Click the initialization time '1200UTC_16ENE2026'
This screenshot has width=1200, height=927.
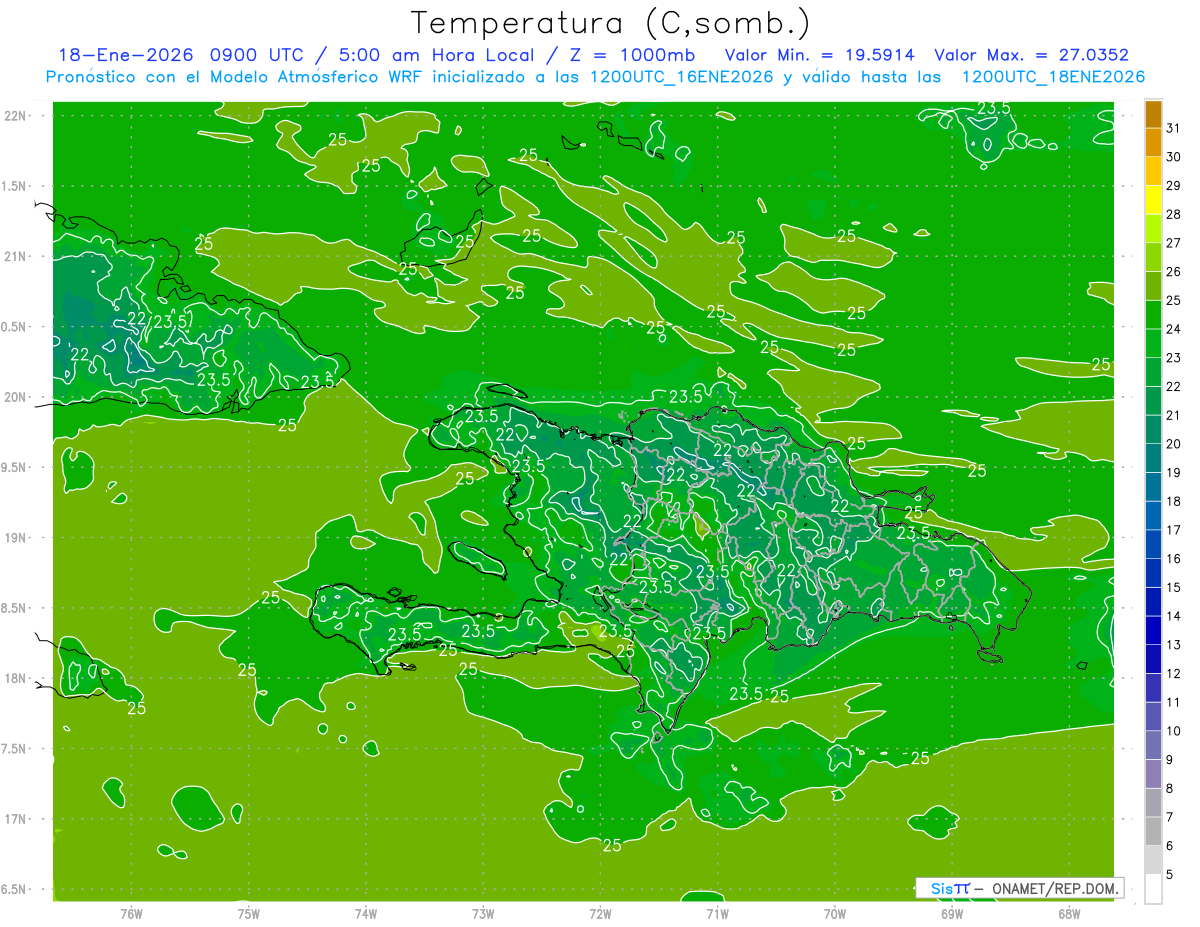point(681,77)
